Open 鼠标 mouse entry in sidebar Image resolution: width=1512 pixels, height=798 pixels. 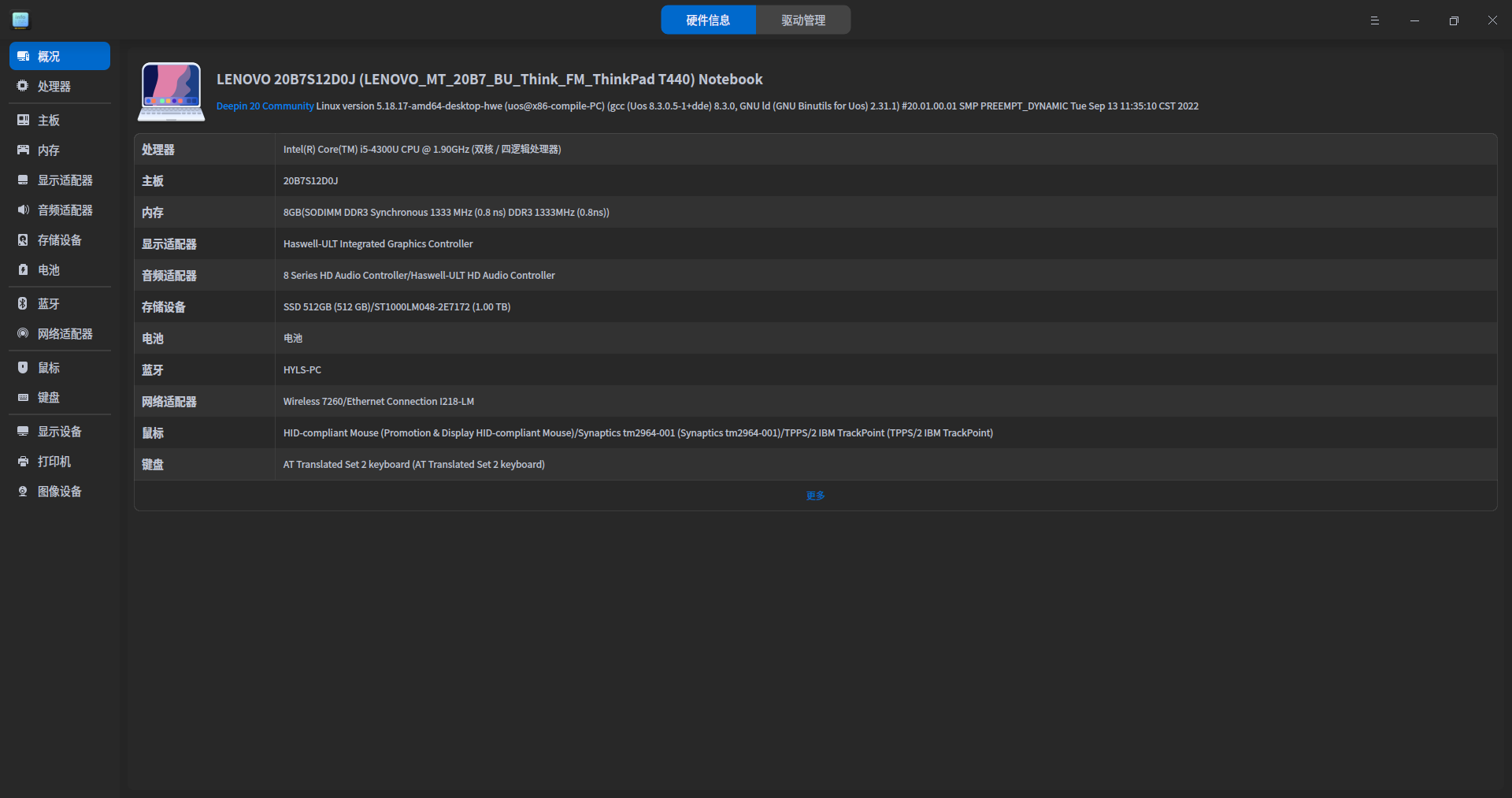tap(48, 368)
